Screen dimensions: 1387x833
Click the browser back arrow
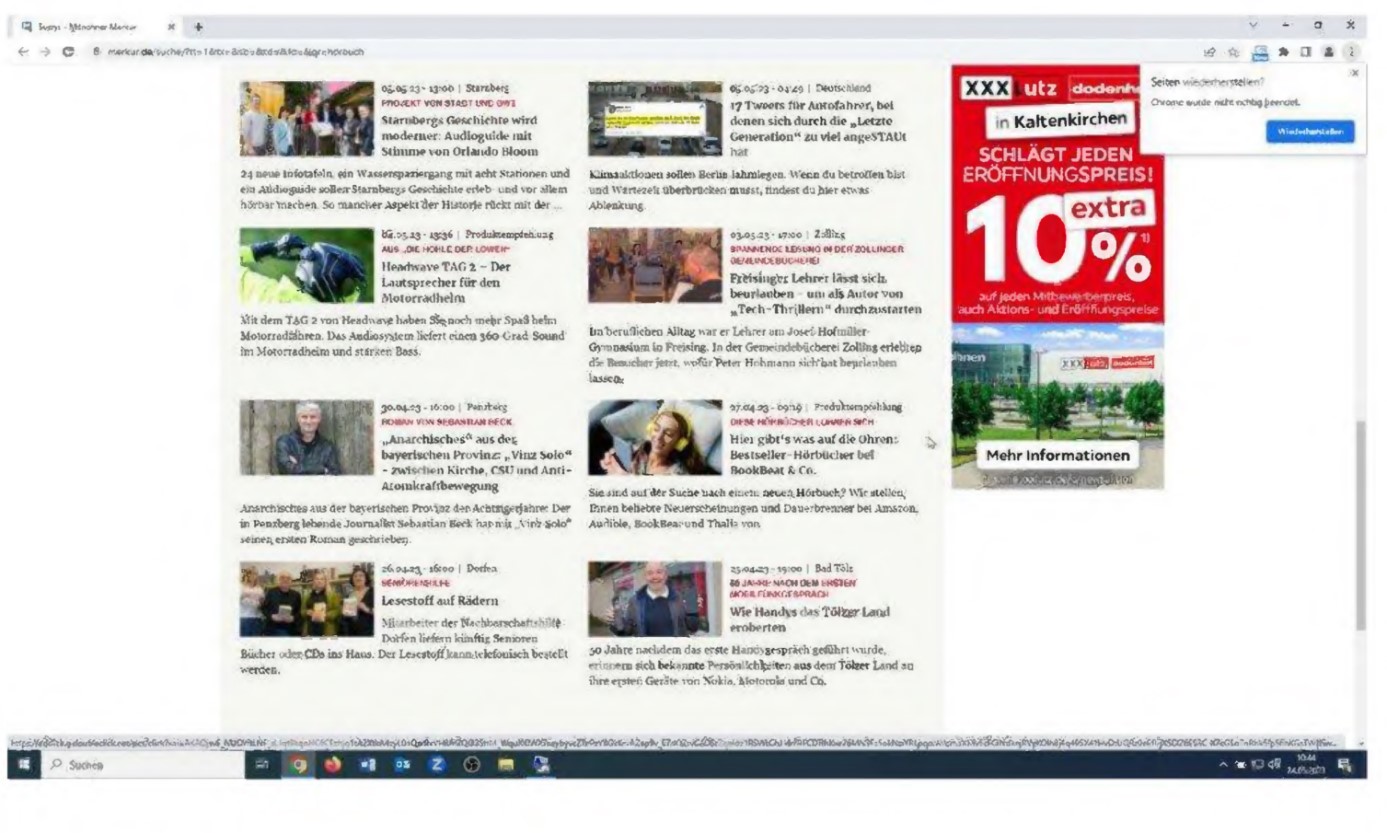23,51
